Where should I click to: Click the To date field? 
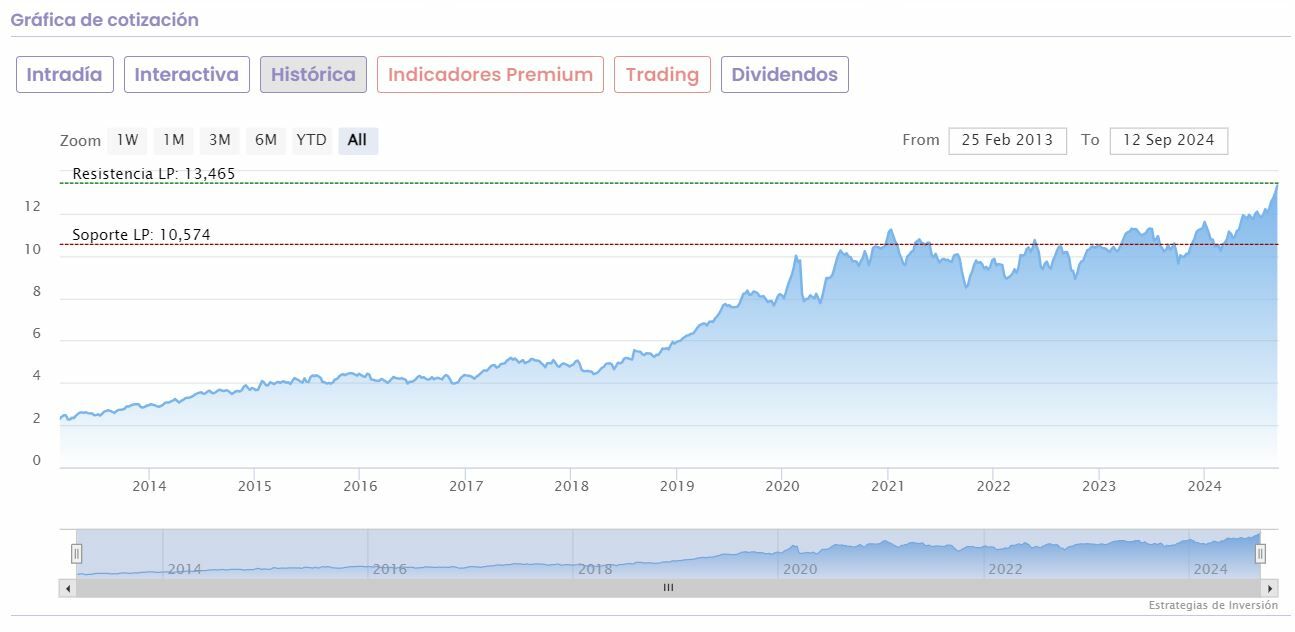[1168, 140]
